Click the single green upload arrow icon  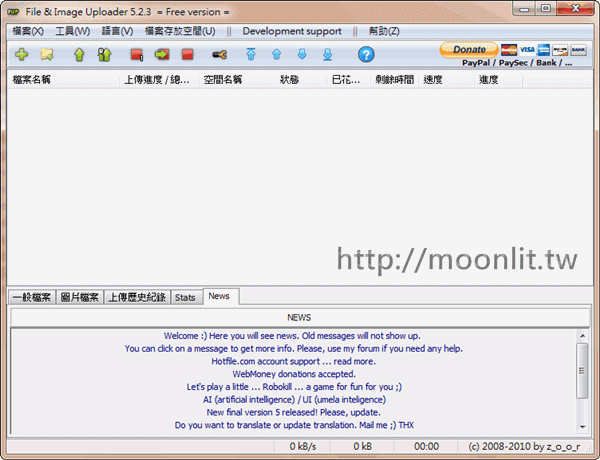(79, 54)
